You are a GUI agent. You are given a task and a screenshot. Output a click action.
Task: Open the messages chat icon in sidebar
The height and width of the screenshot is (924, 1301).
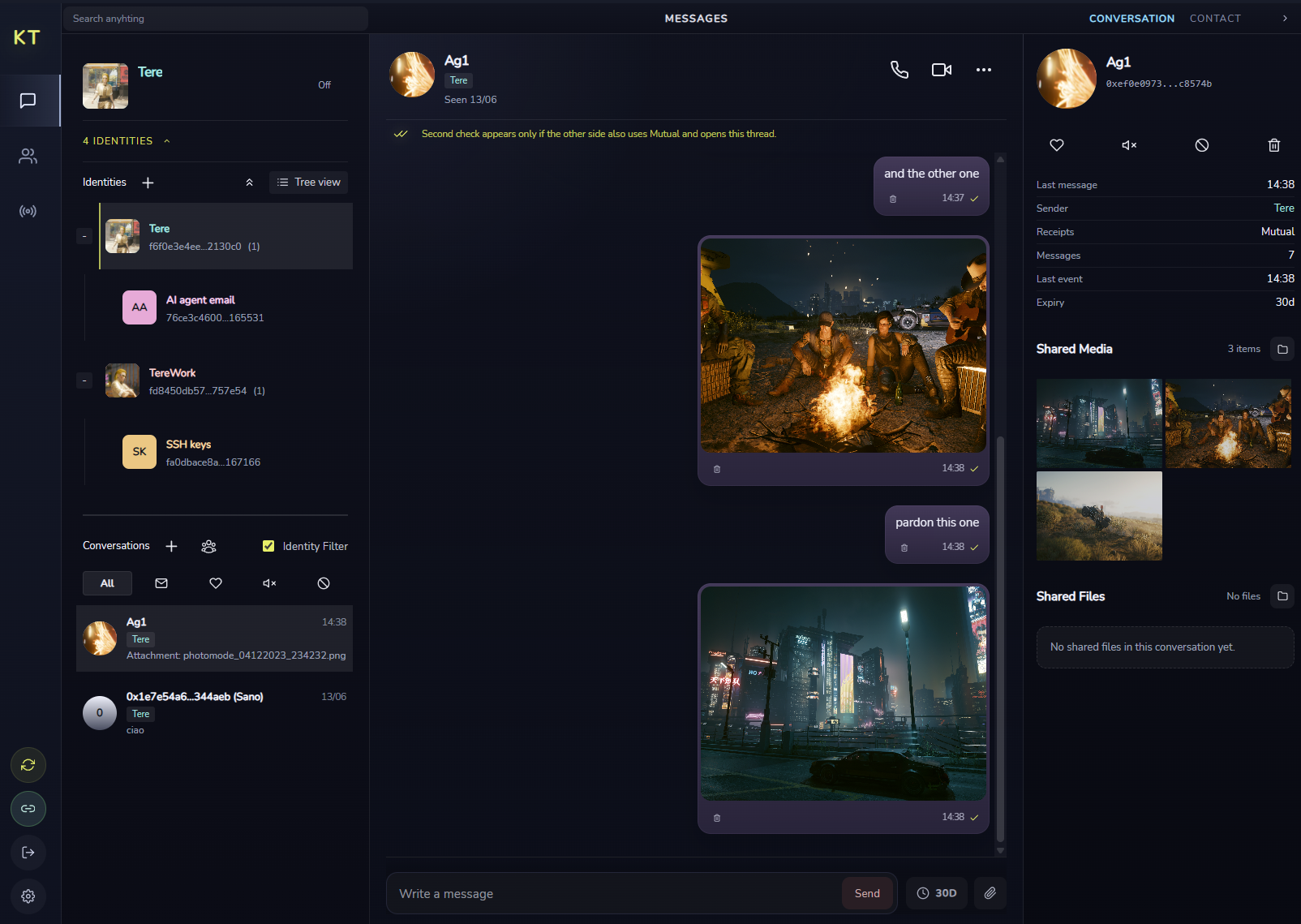[28, 101]
